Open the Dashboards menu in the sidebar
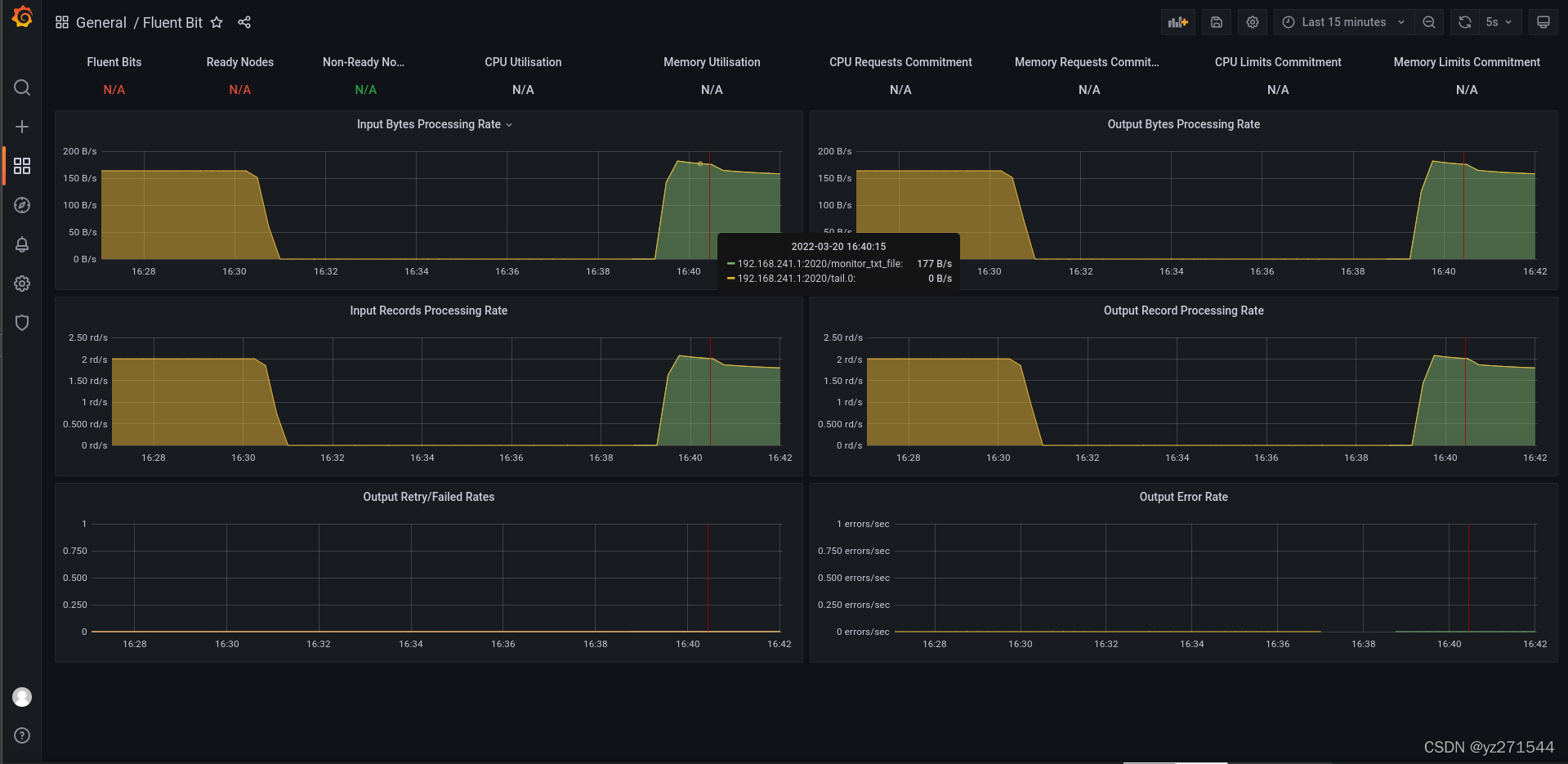The image size is (1568, 764). [22, 166]
